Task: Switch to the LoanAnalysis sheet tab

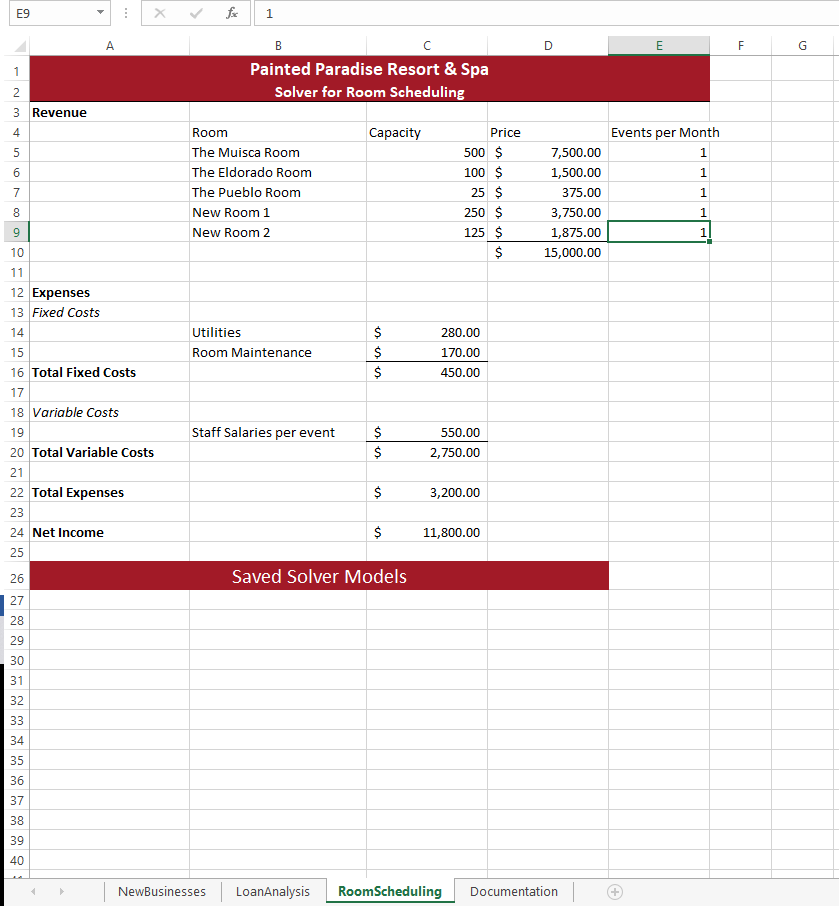Action: (272, 891)
